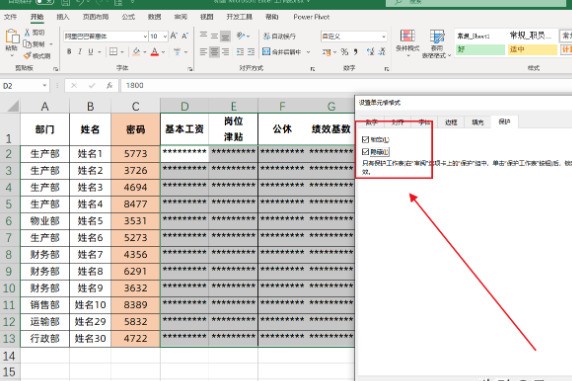Click the 行政部 department cell
572x381 pixels.
pyautogui.click(x=45, y=338)
